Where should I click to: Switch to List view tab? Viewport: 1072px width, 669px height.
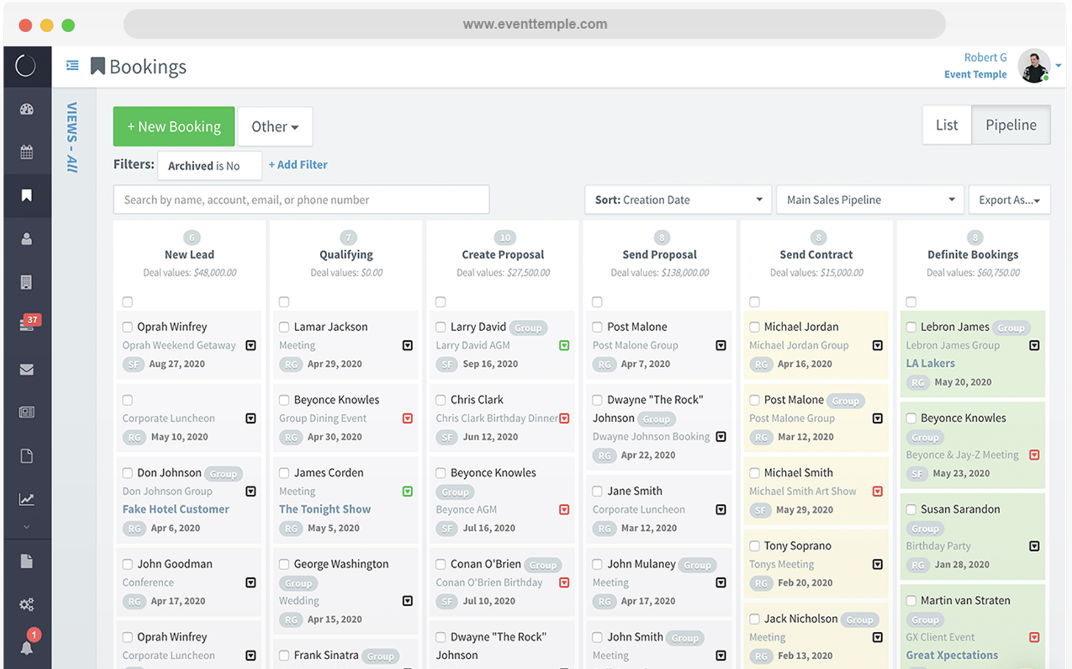pos(946,125)
